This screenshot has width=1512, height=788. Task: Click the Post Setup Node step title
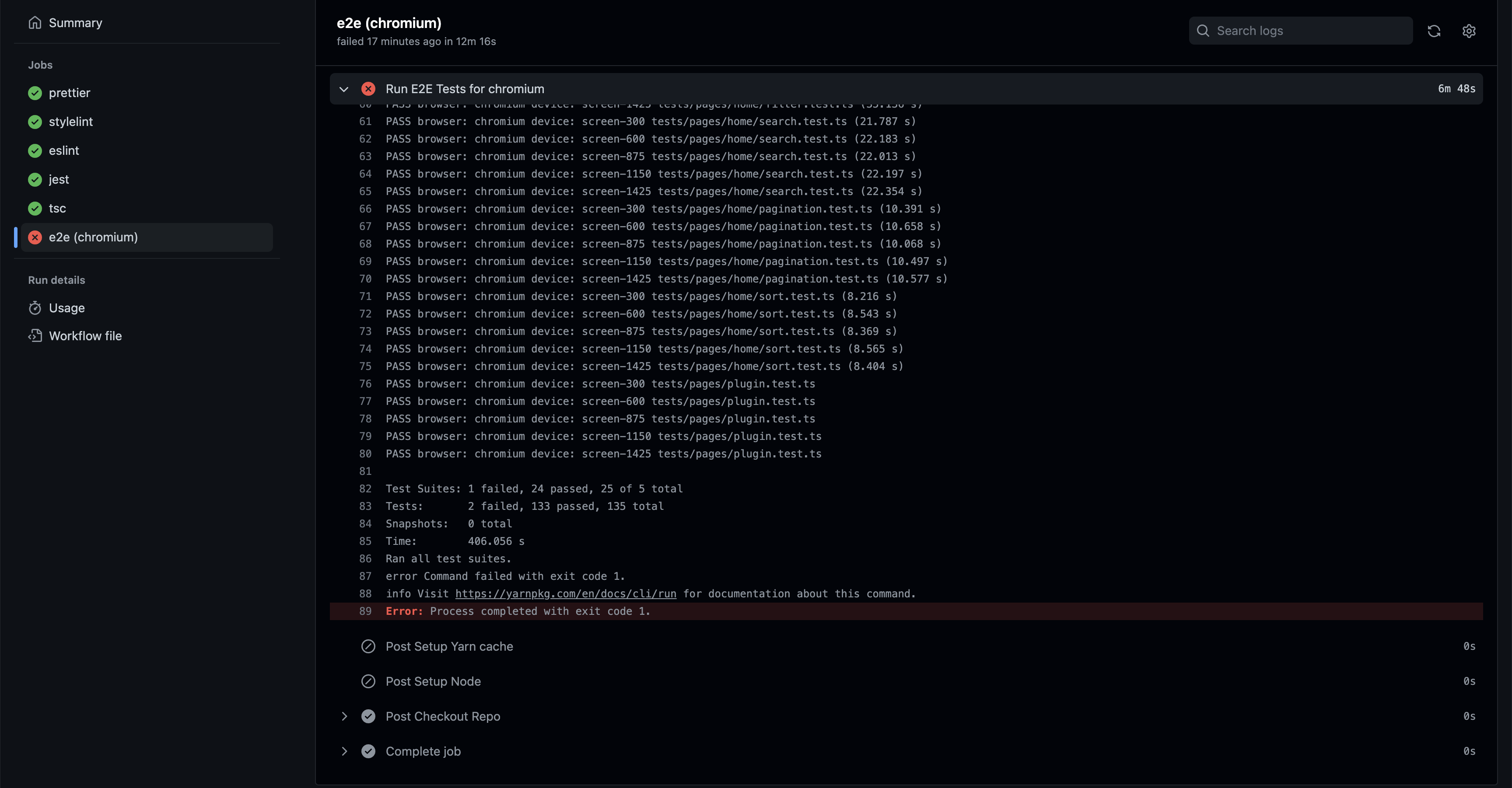[x=433, y=681]
